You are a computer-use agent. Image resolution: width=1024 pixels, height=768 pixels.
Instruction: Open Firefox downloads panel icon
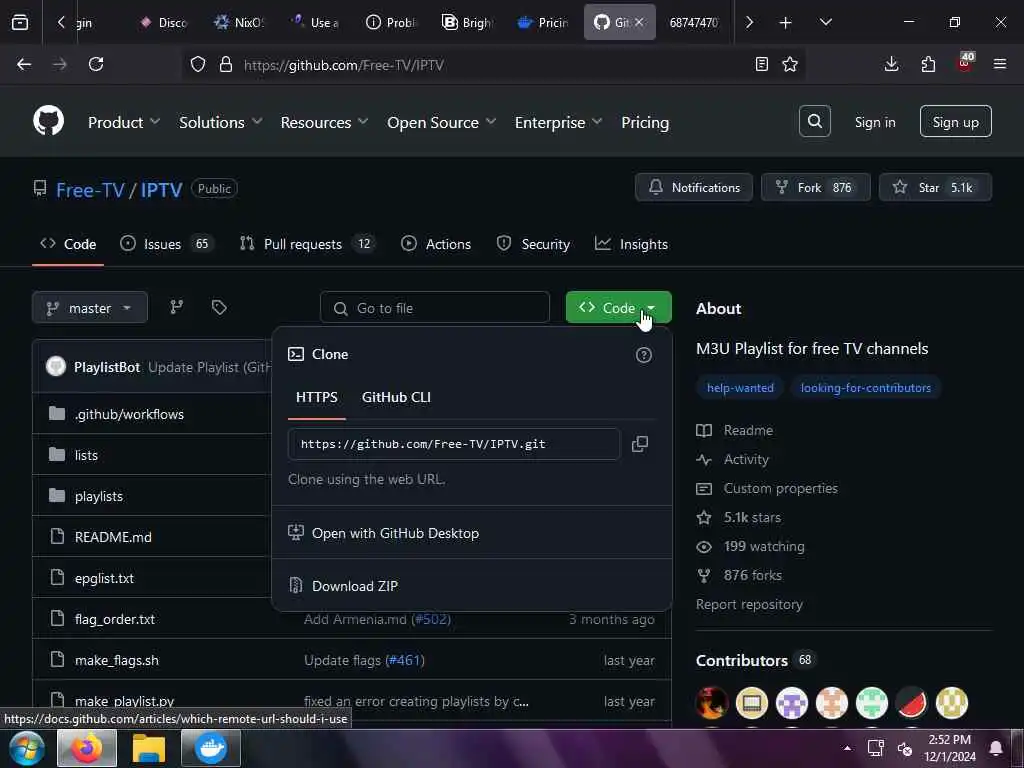pyautogui.click(x=891, y=64)
